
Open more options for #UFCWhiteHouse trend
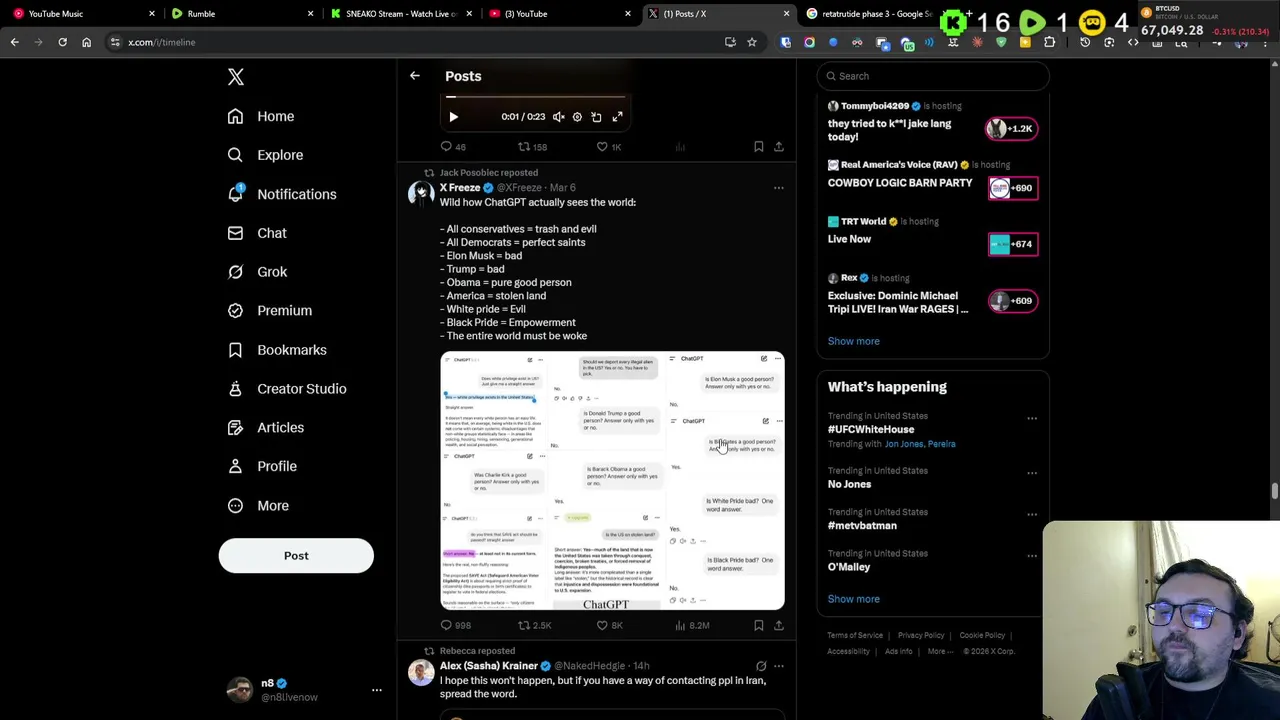pos(1032,419)
